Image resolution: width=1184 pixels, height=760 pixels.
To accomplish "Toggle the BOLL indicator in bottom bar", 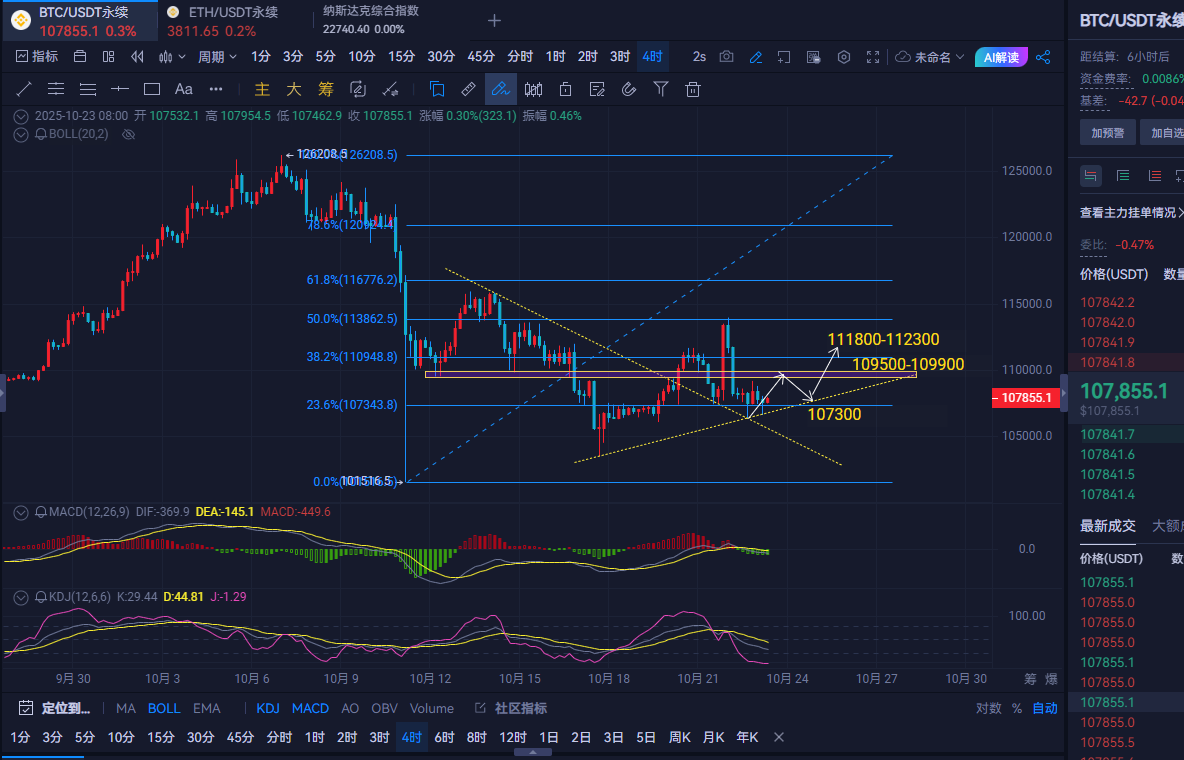I will click(164, 708).
